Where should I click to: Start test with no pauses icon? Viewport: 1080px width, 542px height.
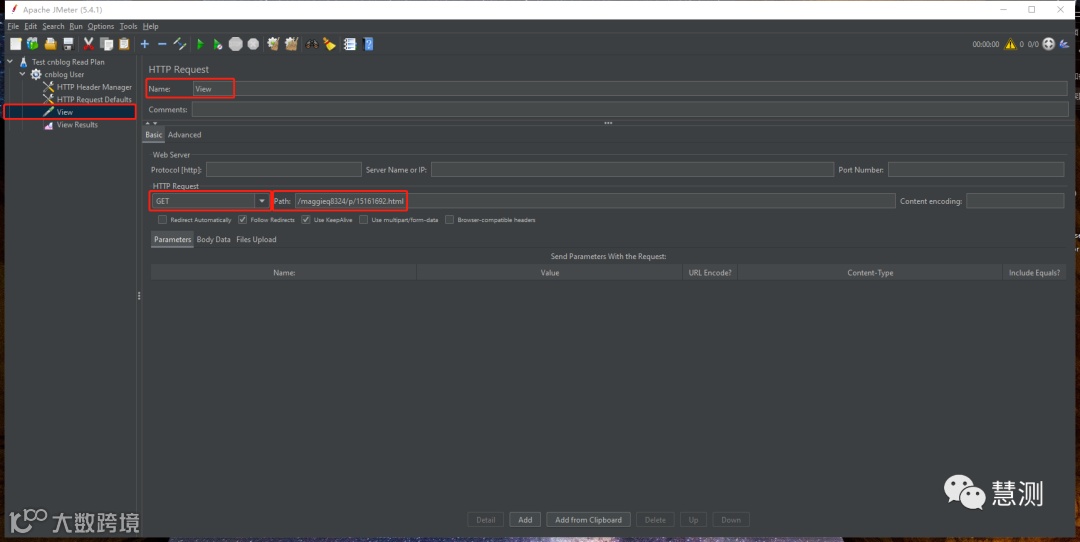218,44
